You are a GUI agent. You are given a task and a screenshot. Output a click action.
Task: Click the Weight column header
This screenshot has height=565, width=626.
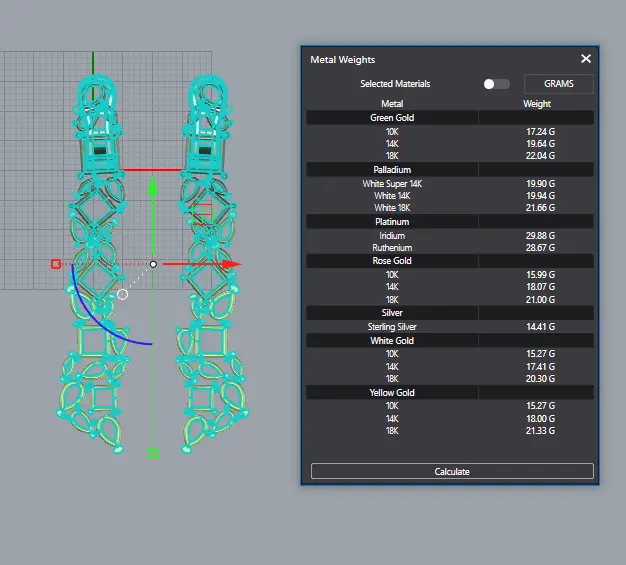point(537,103)
